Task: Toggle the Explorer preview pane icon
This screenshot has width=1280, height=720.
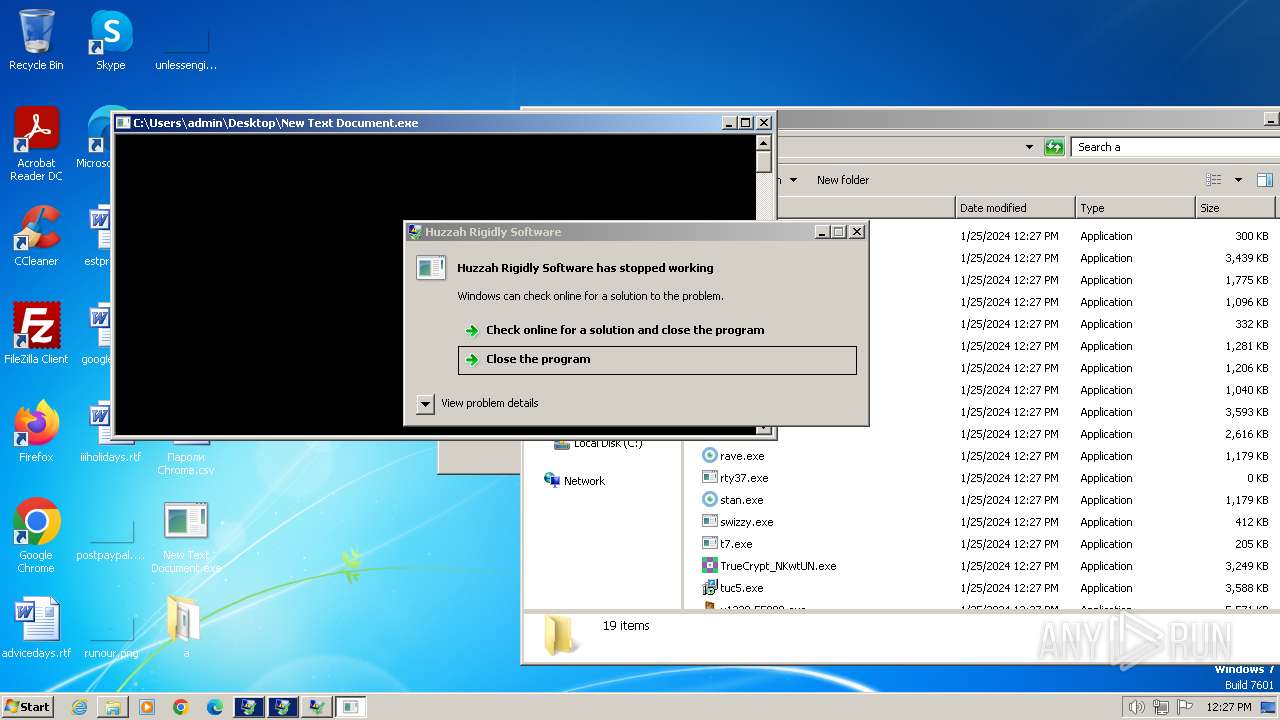Action: (x=1265, y=180)
